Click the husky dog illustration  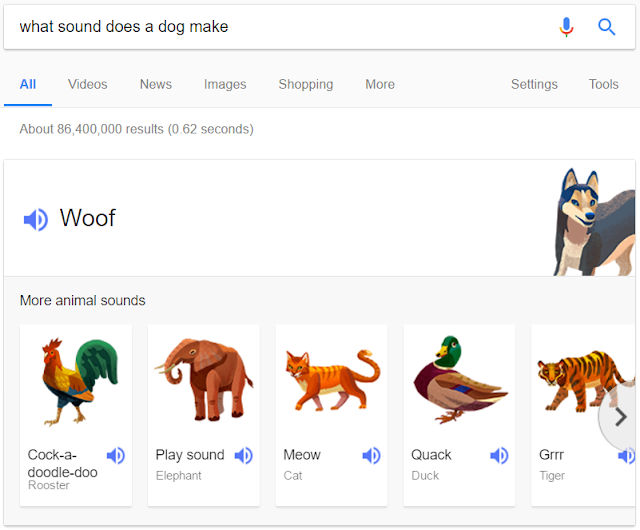pos(594,222)
